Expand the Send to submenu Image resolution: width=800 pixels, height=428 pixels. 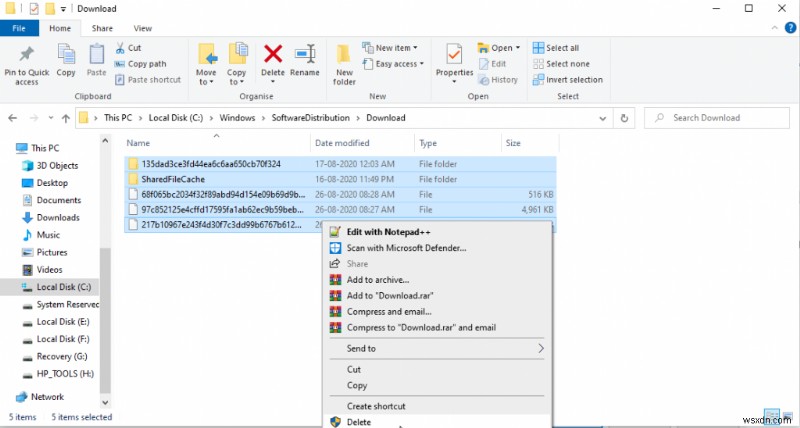tap(437, 348)
